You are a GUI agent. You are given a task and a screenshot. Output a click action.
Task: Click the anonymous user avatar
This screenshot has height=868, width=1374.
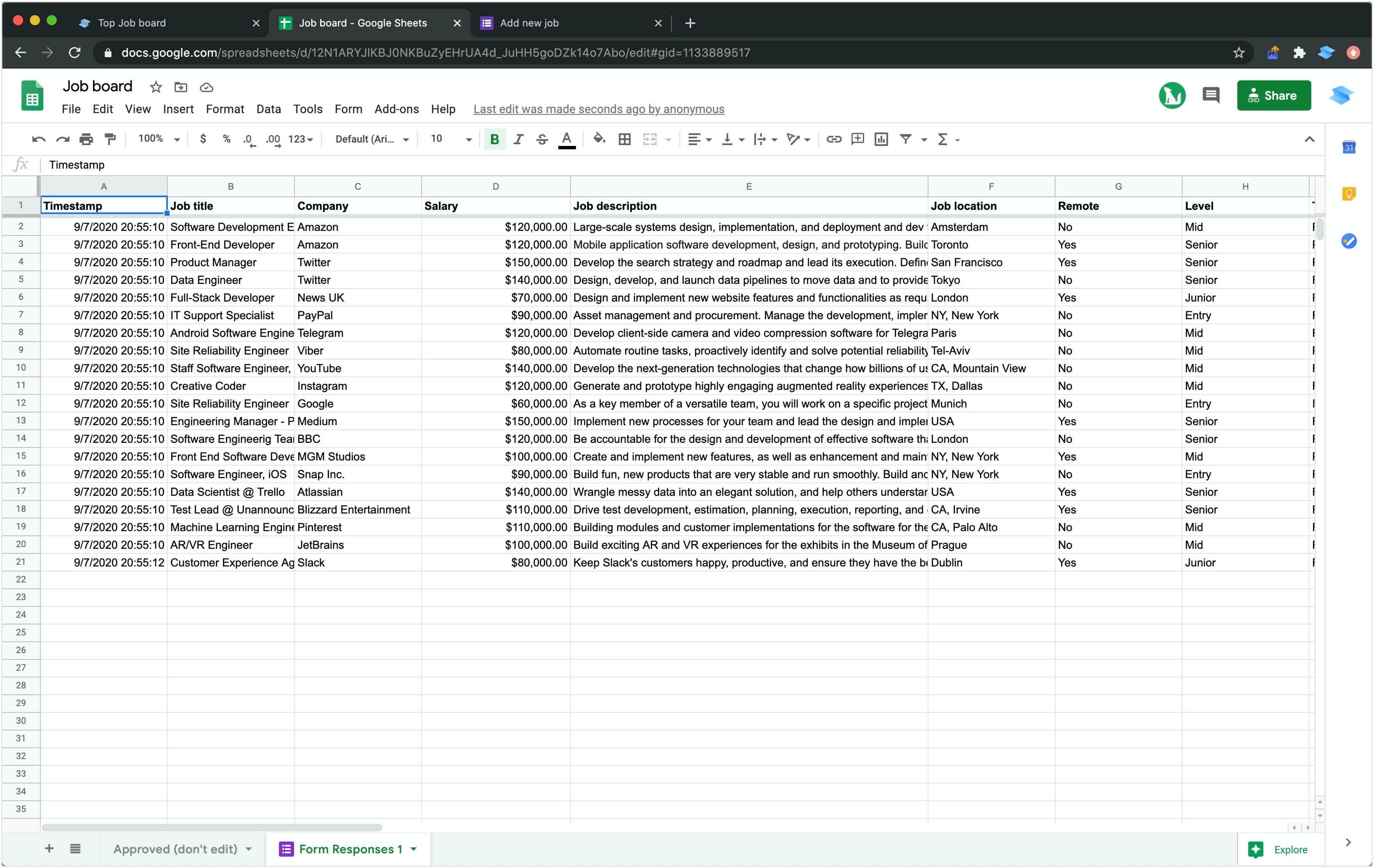(x=1172, y=95)
